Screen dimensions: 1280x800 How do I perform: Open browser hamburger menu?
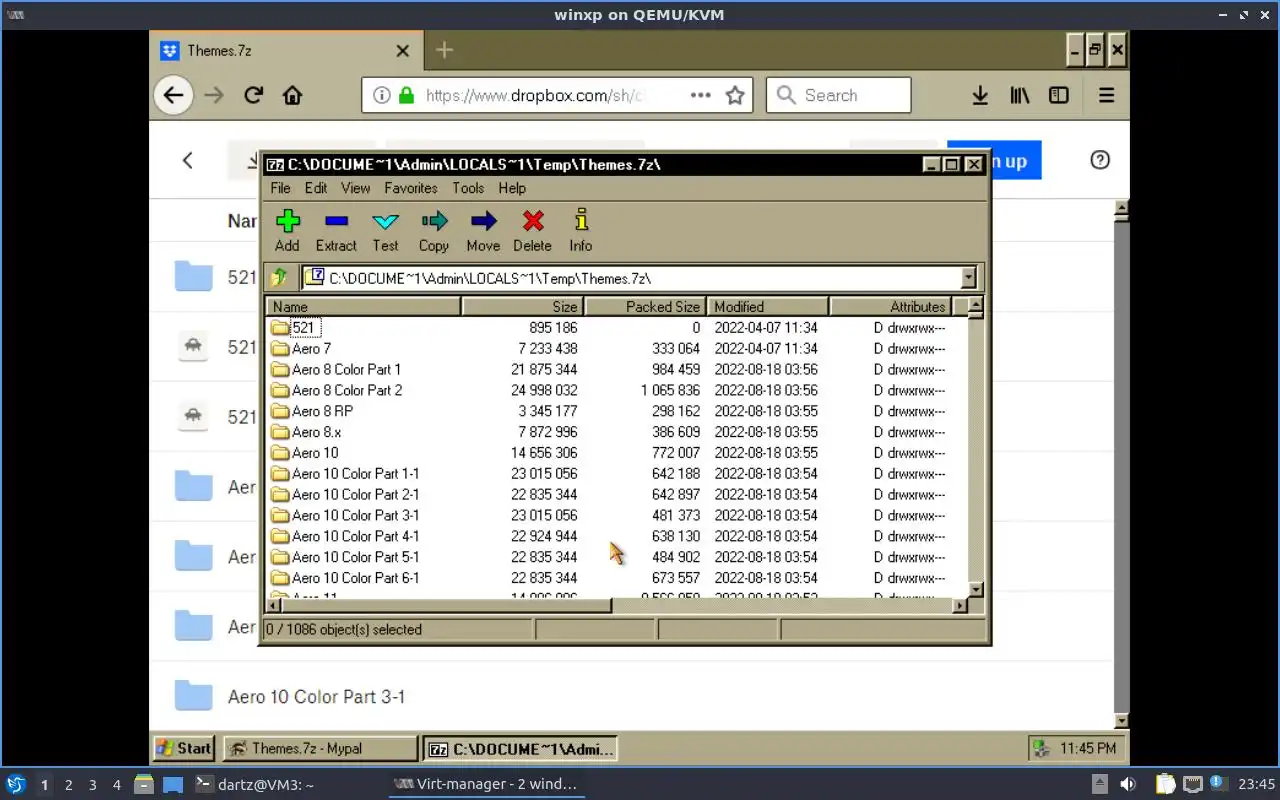click(1106, 95)
